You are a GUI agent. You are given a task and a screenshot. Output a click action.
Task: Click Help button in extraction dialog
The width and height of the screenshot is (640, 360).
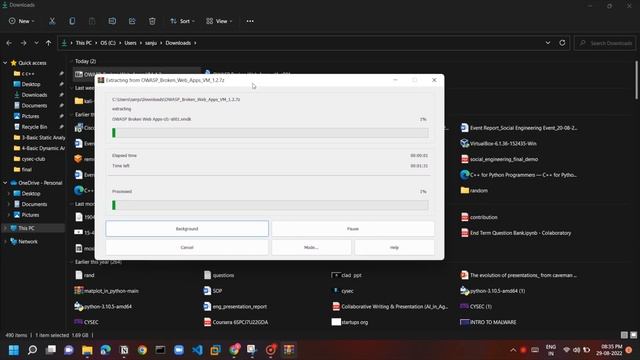pos(394,247)
